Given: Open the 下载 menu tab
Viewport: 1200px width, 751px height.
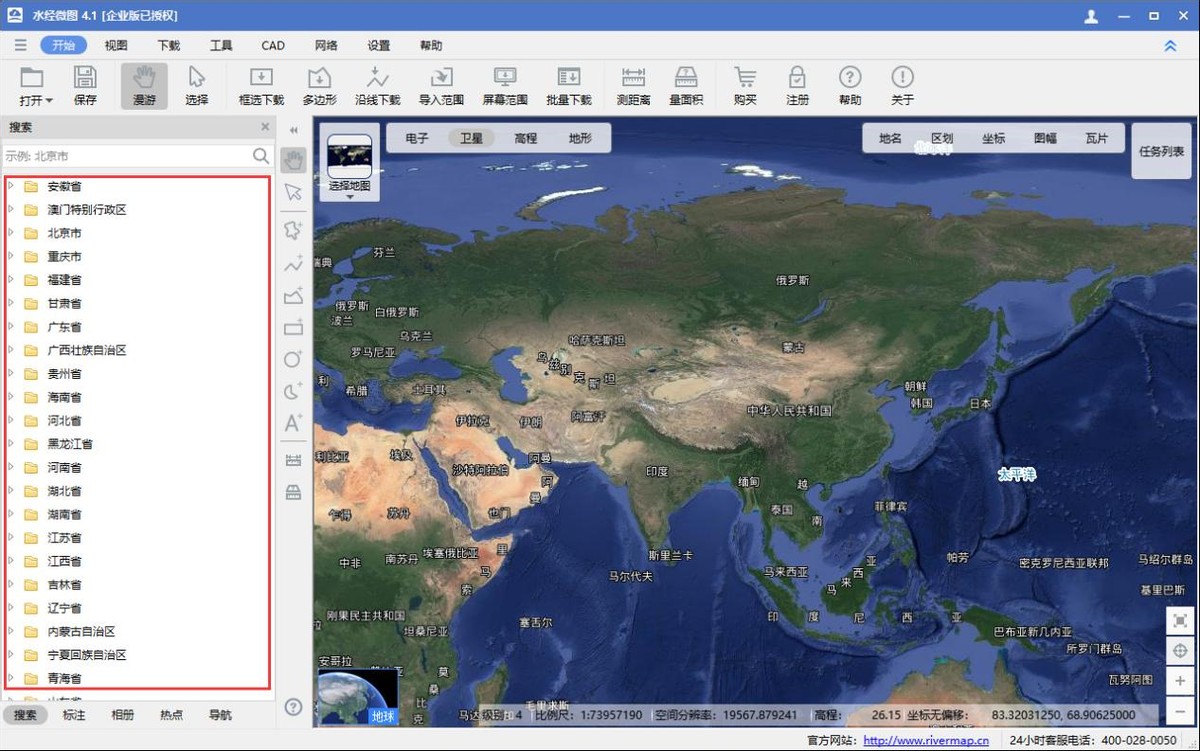Looking at the screenshot, I should tap(169, 45).
